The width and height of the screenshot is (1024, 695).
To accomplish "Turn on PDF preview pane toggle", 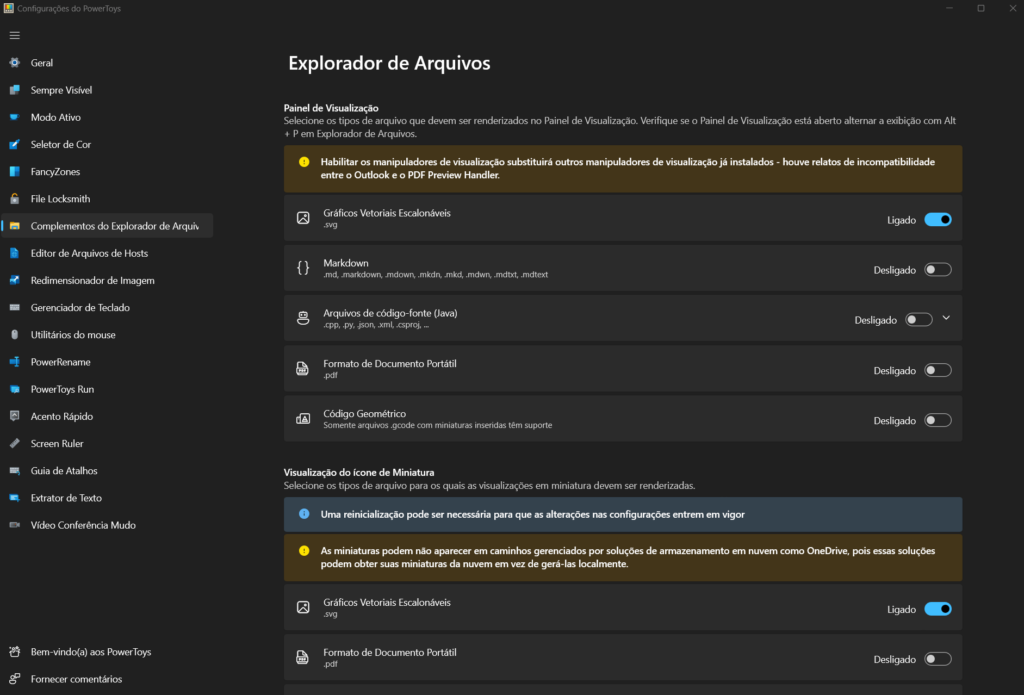I will point(937,370).
